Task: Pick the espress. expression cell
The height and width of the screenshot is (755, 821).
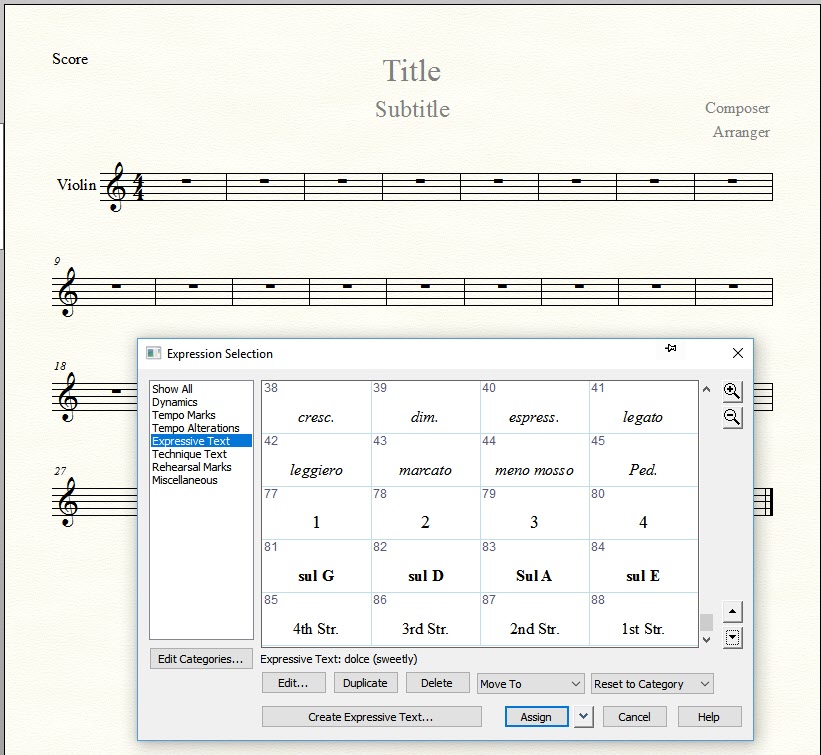Action: [534, 408]
